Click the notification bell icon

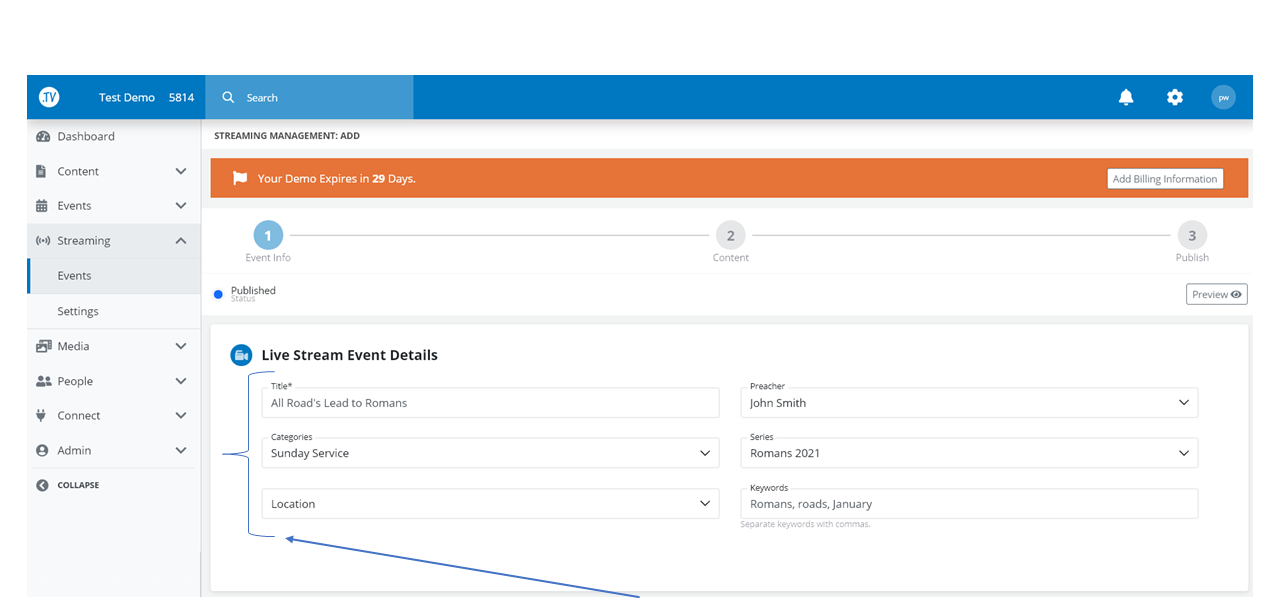(1126, 97)
